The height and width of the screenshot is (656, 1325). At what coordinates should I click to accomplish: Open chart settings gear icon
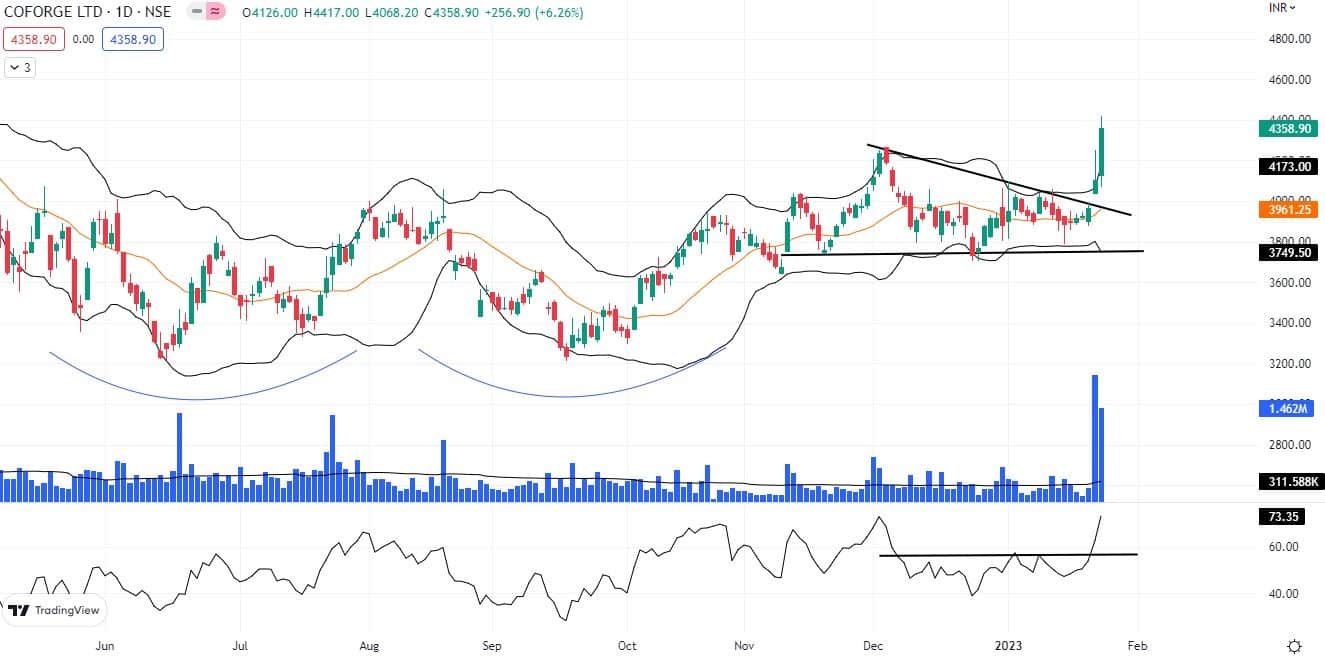tap(1294, 645)
